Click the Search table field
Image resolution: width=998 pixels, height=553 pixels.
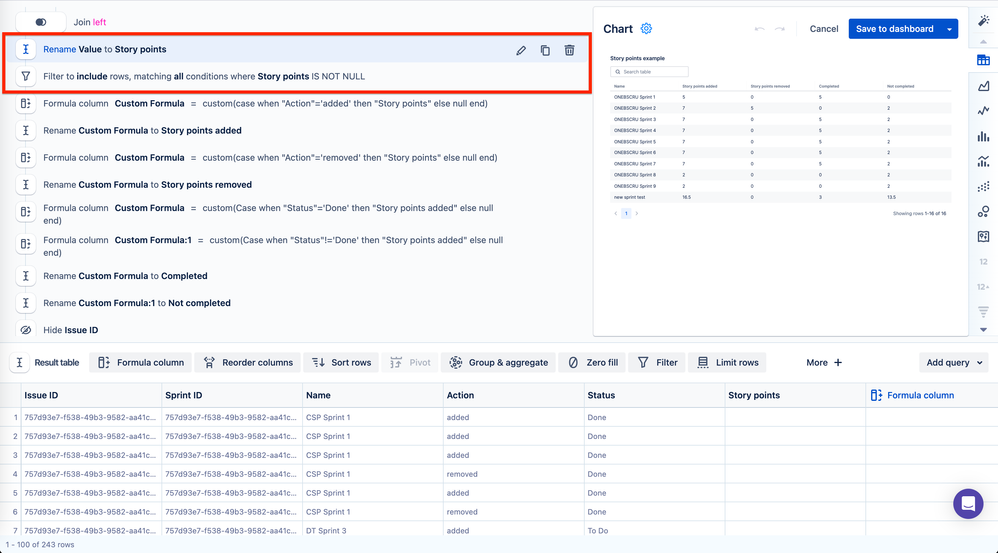click(x=649, y=72)
